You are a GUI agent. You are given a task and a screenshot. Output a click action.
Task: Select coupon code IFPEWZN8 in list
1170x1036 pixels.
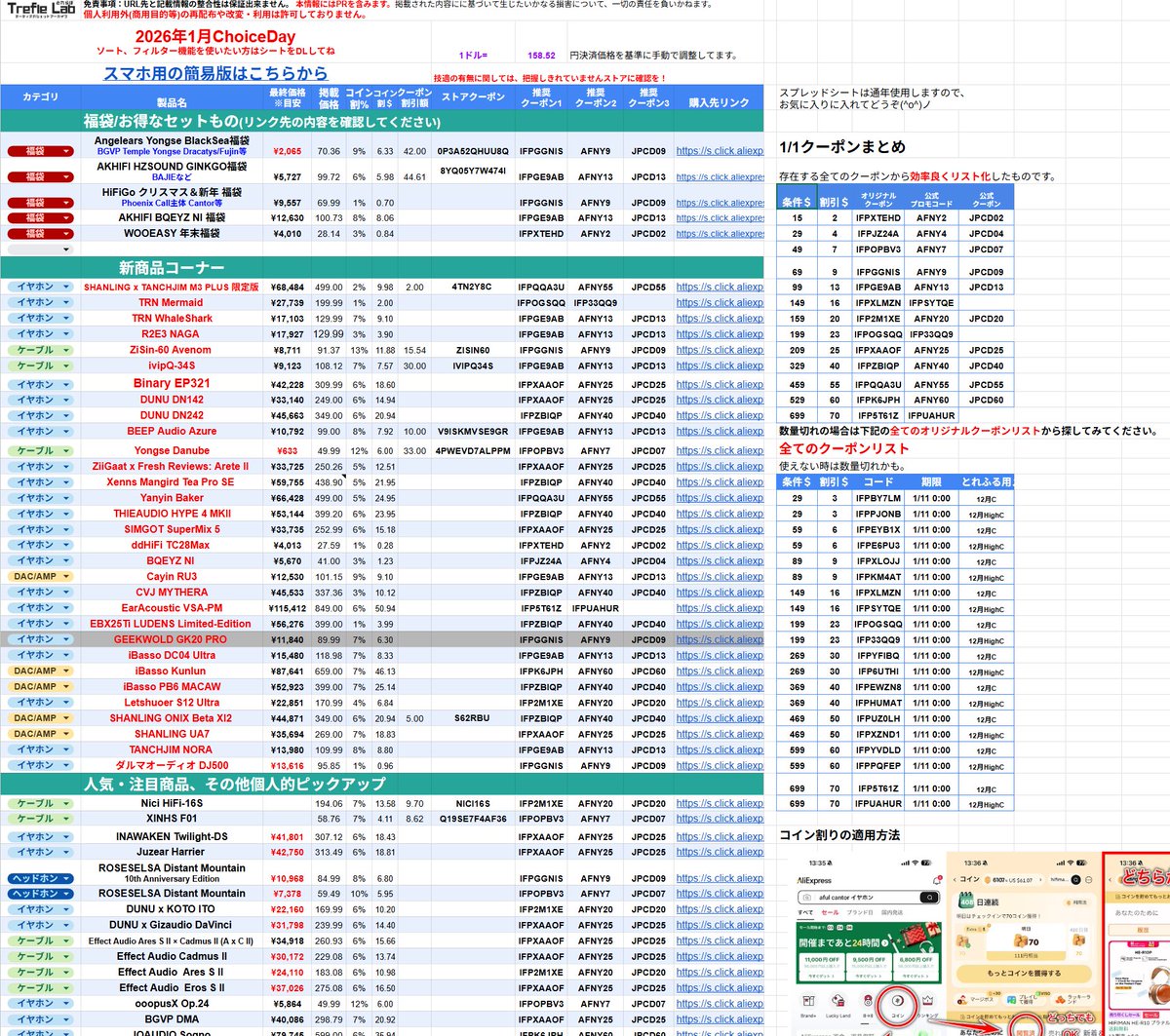pos(877,687)
